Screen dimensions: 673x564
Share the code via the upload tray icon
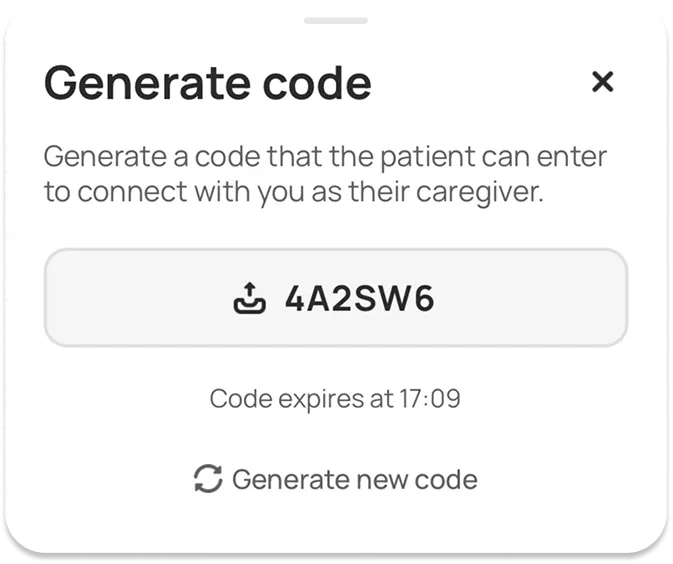249,298
